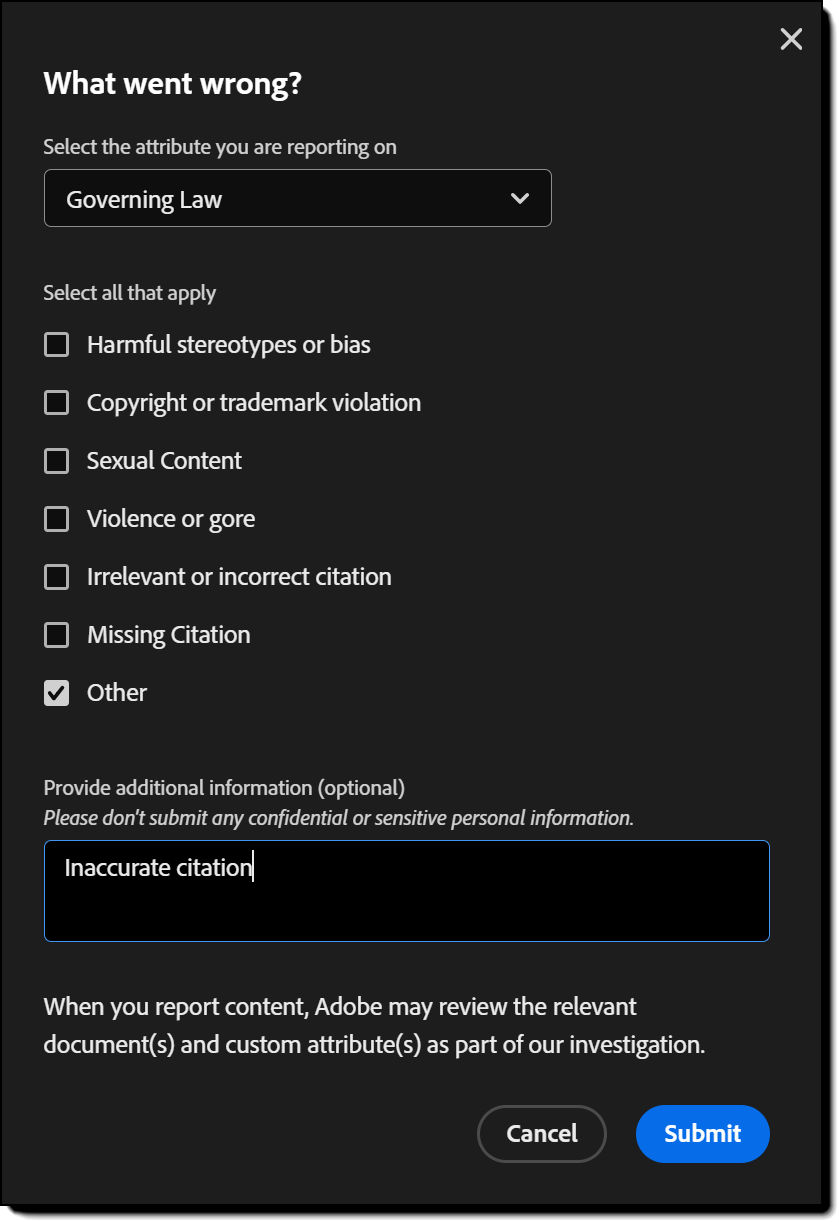Click the 'Select all that apply' label
This screenshot has width=839, height=1222.
pos(130,293)
